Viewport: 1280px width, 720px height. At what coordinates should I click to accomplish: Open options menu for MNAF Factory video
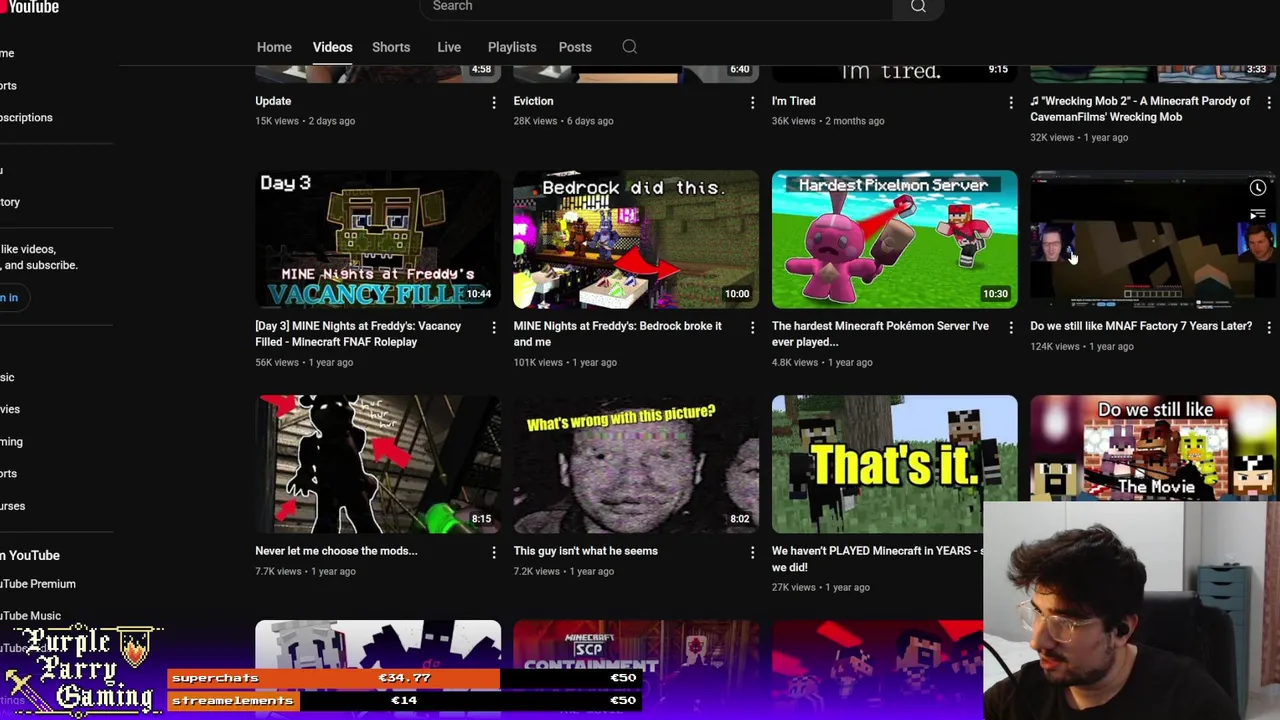click(1269, 327)
